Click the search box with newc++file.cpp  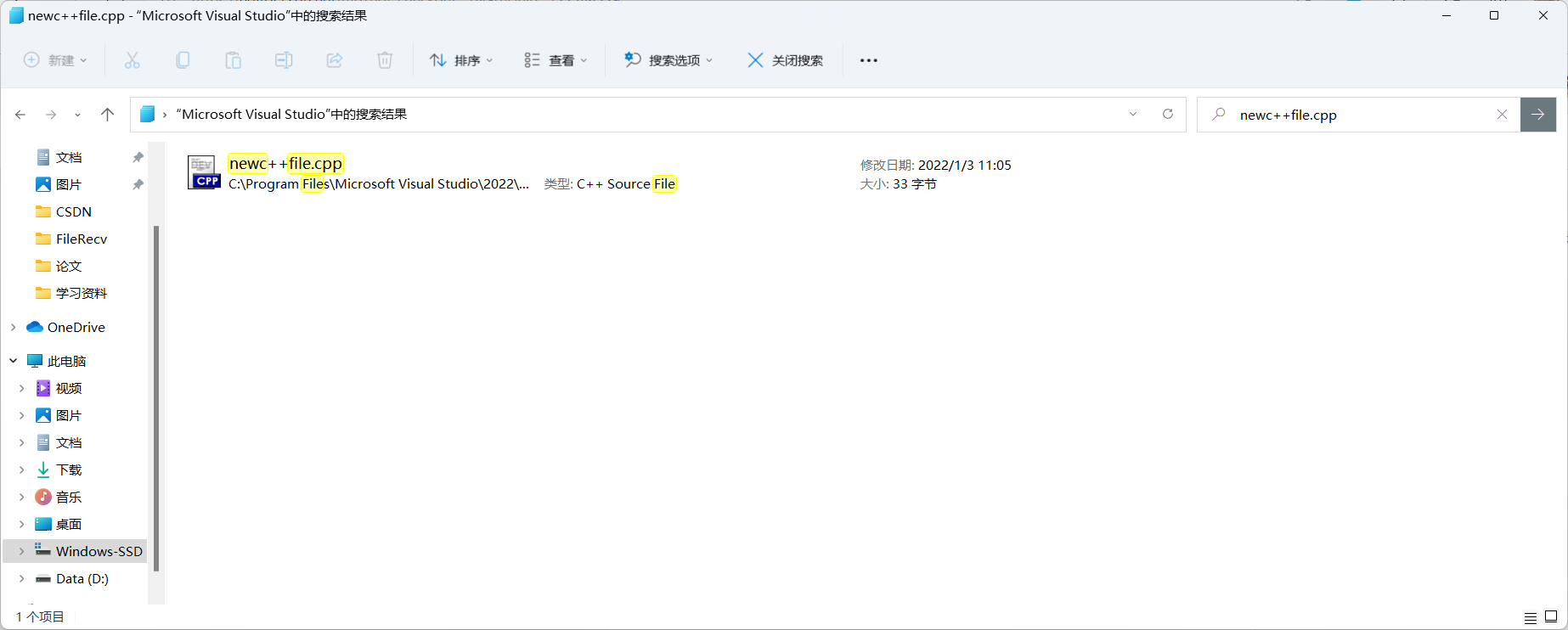pyautogui.click(x=1359, y=115)
